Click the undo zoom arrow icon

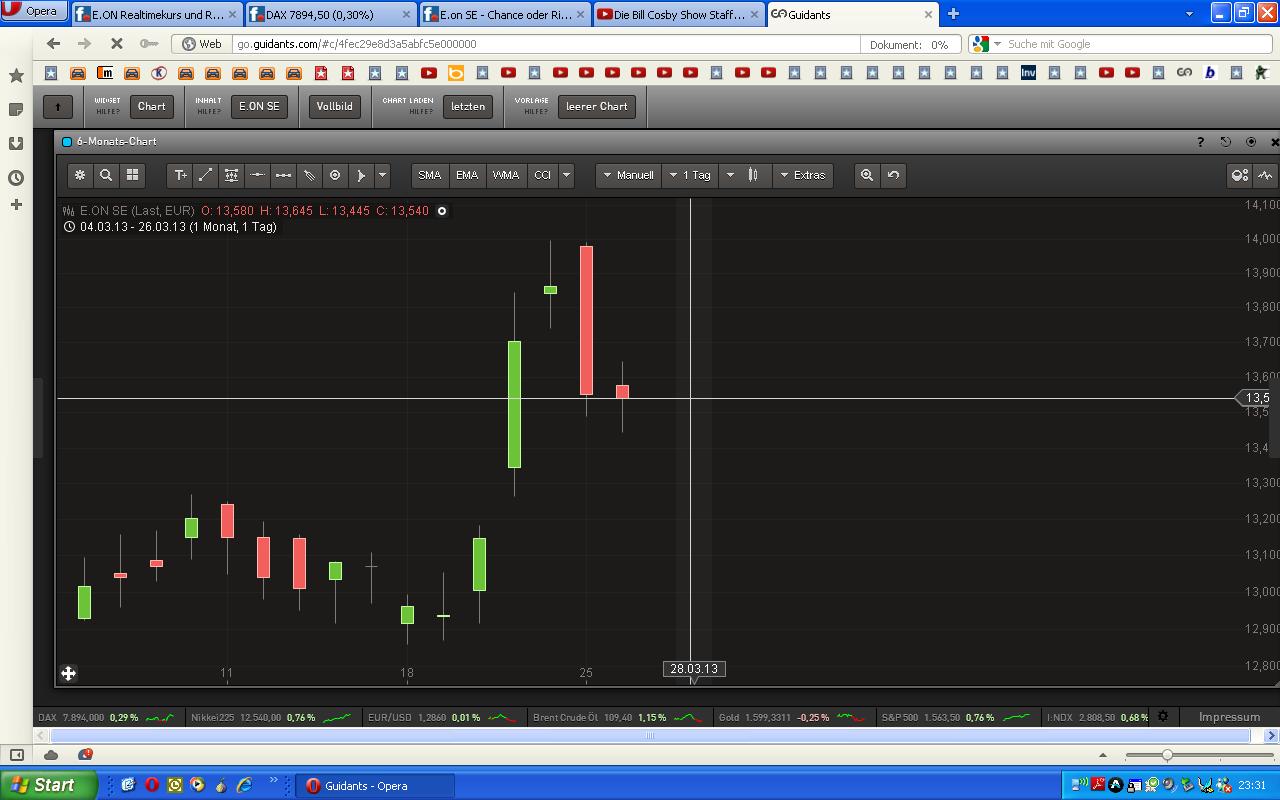(x=893, y=175)
